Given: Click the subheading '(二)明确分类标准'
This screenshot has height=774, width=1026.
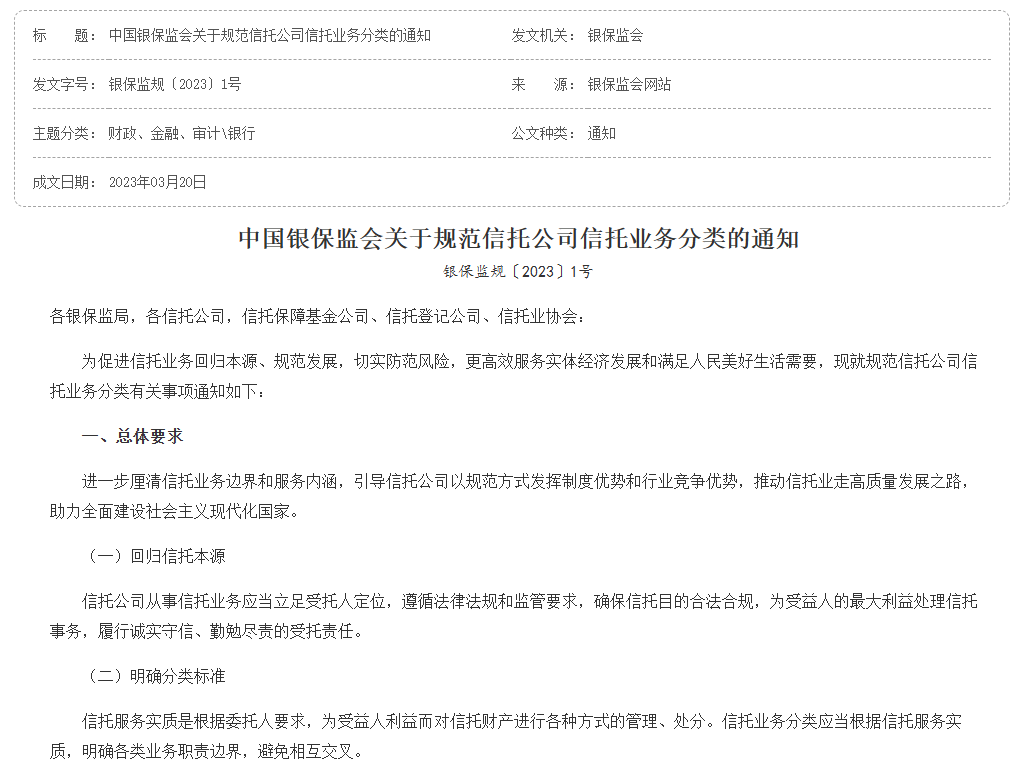Looking at the screenshot, I should (x=154, y=677).
